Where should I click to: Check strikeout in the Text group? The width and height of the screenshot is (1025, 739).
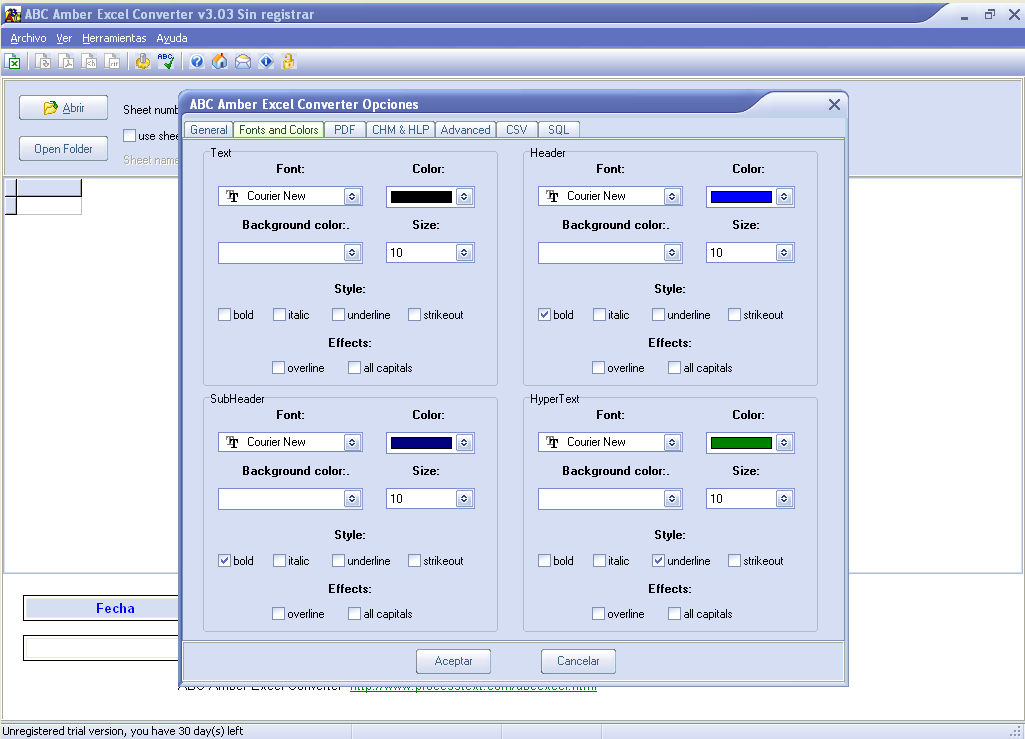click(x=414, y=315)
